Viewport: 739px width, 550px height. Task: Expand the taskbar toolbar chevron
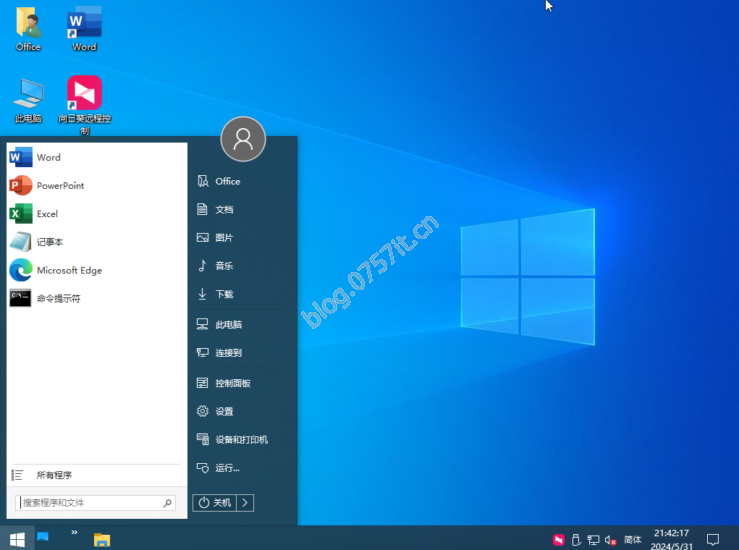[74, 532]
